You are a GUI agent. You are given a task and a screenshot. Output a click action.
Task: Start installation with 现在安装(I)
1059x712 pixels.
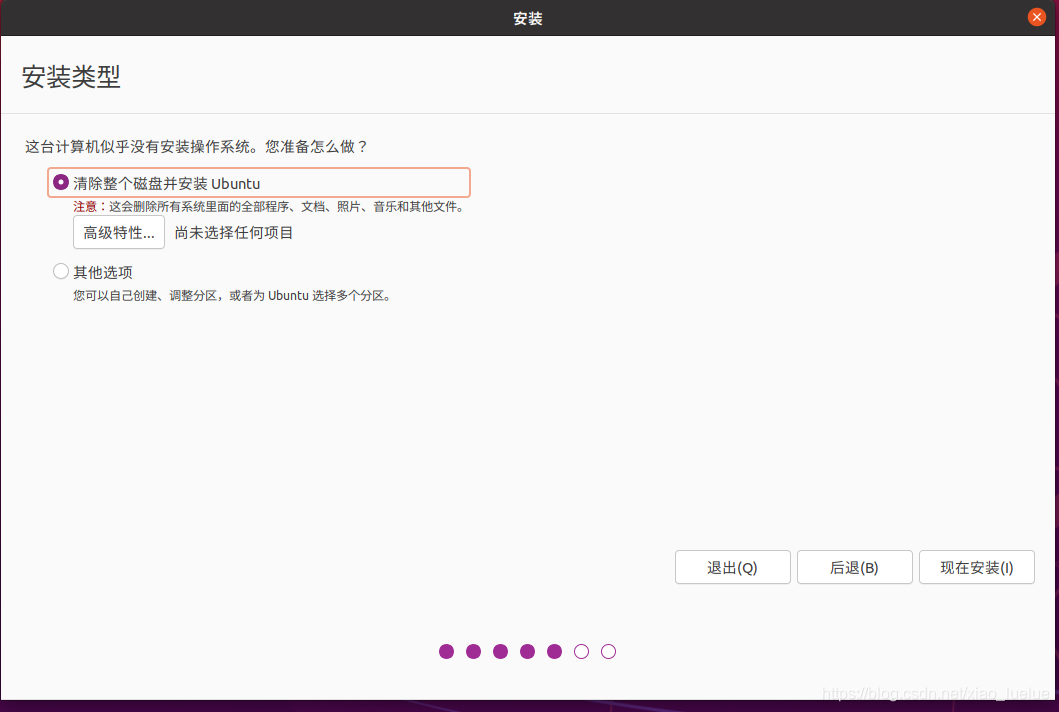(977, 567)
